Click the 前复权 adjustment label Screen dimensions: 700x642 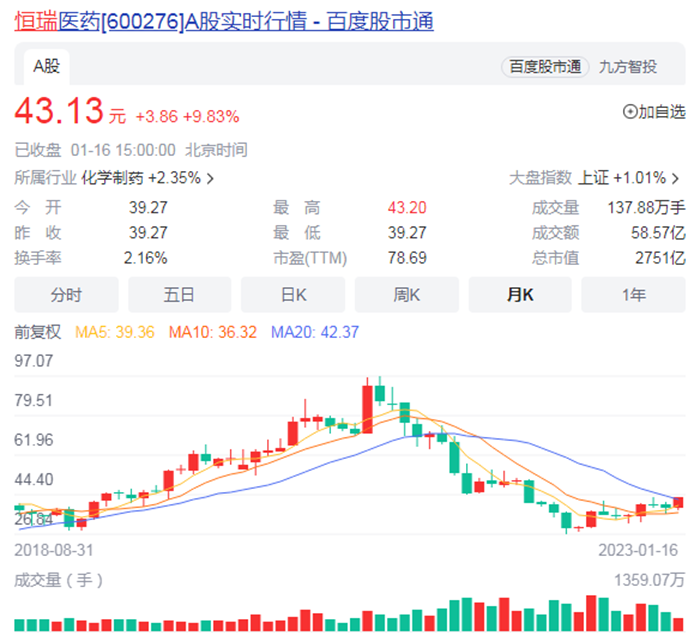38,332
